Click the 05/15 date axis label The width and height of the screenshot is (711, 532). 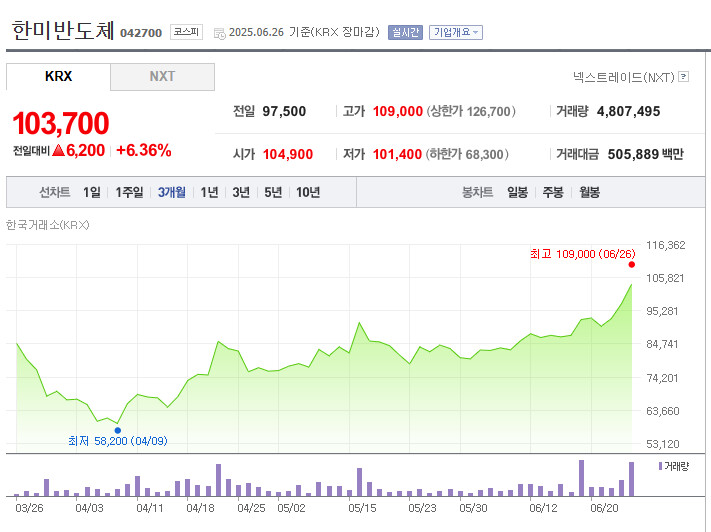(362, 508)
